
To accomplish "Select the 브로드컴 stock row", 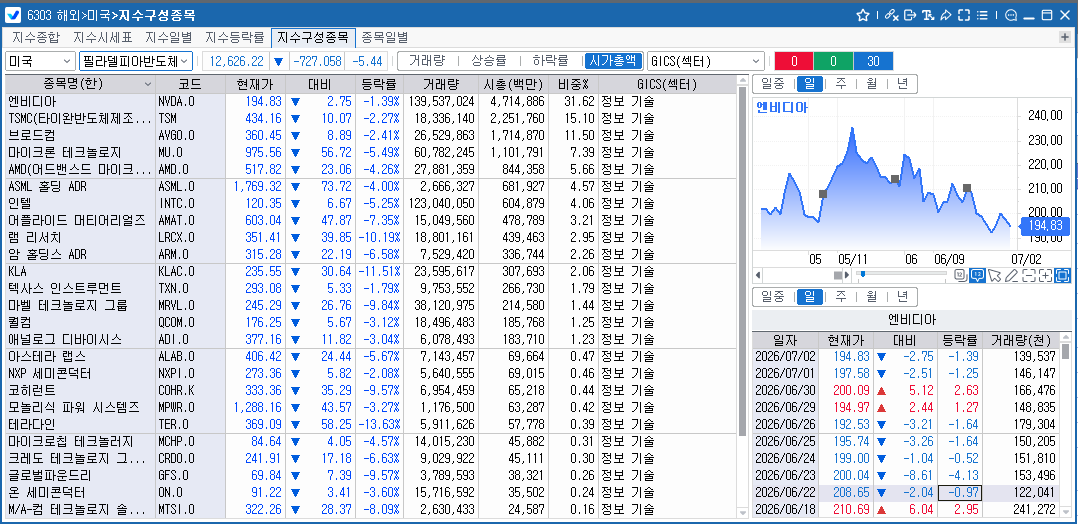I will 370,135.
